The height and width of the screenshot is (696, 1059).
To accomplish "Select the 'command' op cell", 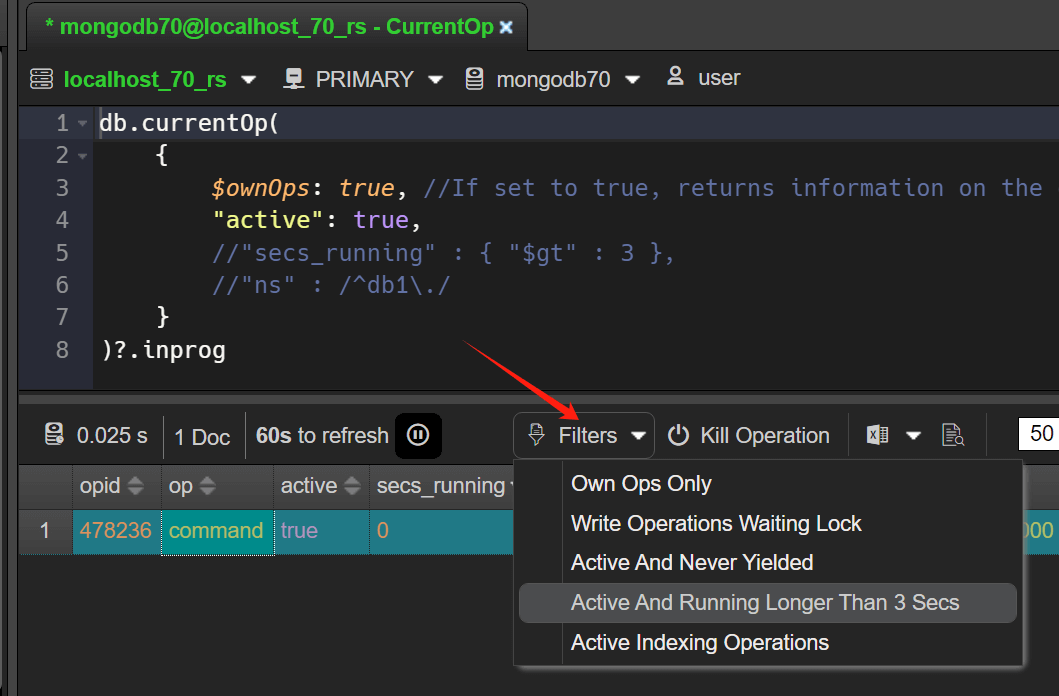I will tap(217, 531).
